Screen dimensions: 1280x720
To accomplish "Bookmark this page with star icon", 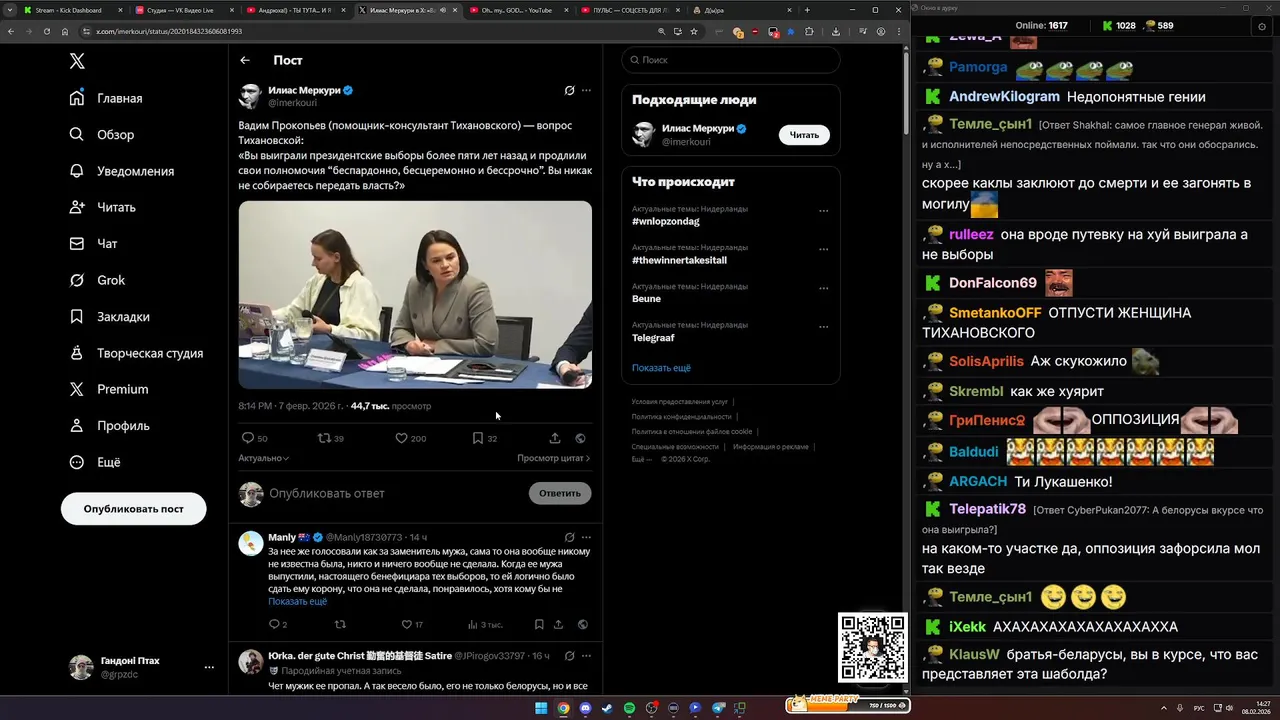I will (694, 31).
